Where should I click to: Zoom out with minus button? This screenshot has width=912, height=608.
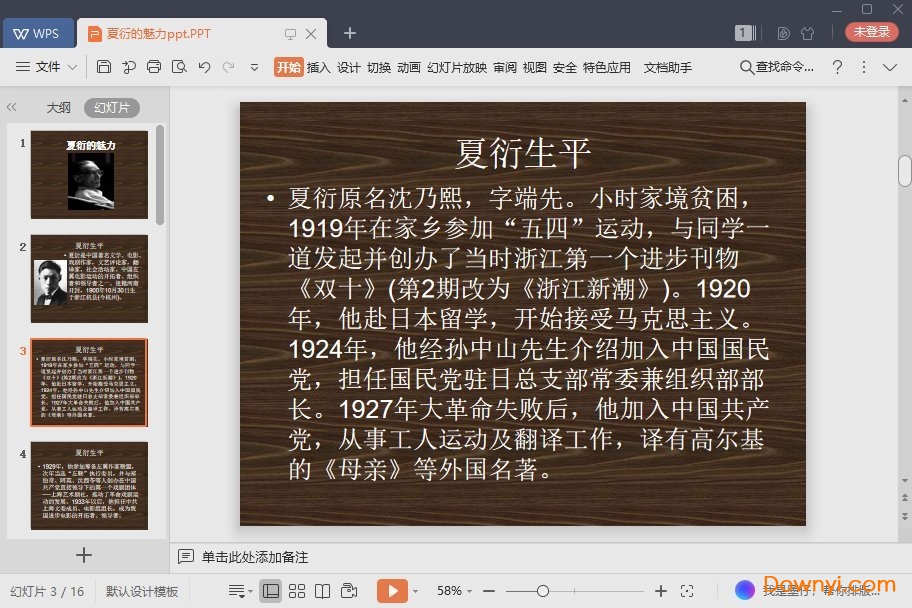tap(489, 591)
